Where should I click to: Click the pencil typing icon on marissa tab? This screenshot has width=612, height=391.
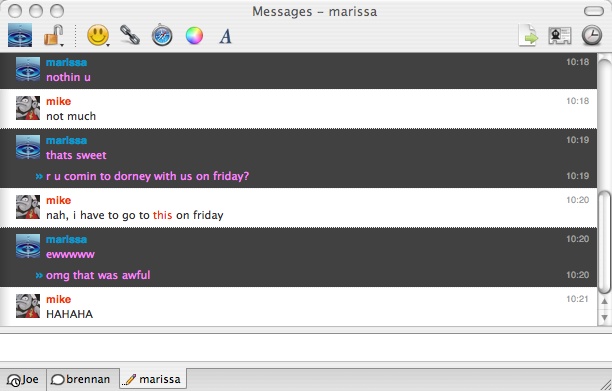pos(129,380)
